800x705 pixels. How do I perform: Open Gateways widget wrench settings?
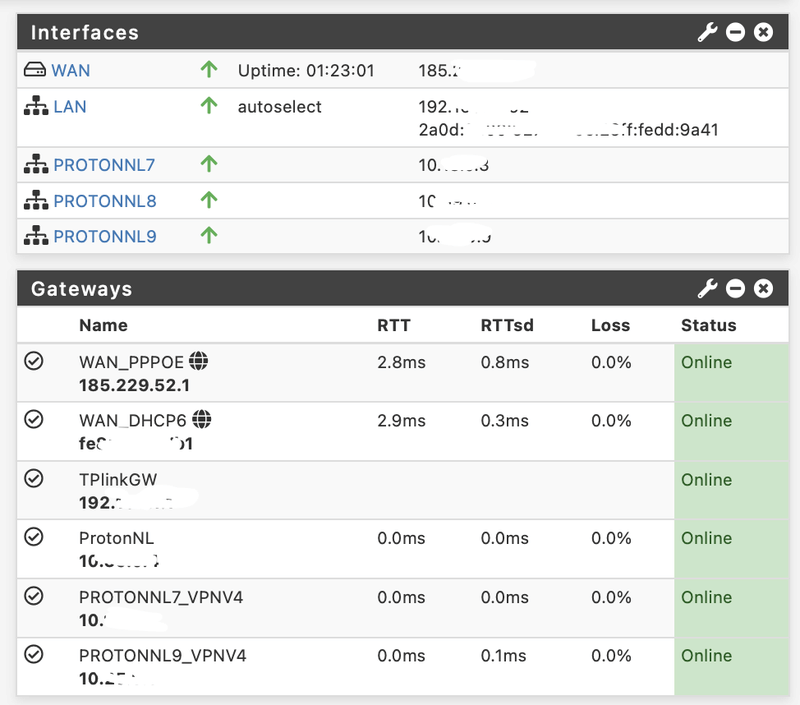(x=707, y=289)
